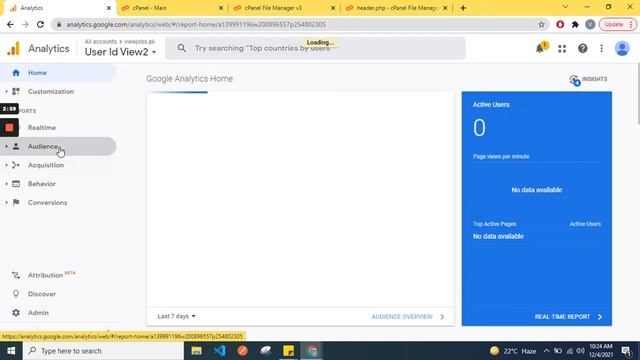Image resolution: width=640 pixels, height=360 pixels.
Task: Expand the Behavior section arrow
Action: coord(7,184)
